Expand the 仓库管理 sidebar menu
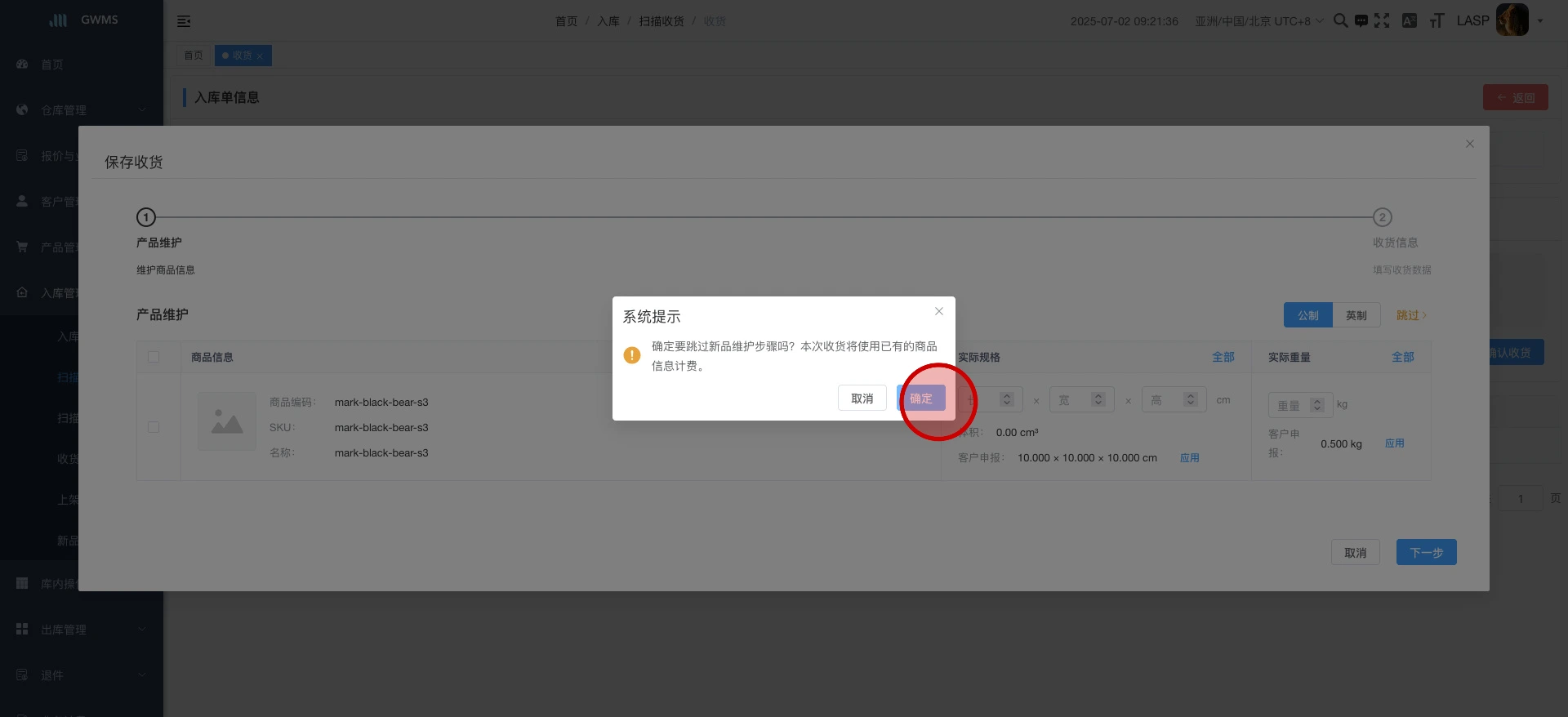The height and width of the screenshot is (717, 1568). 82,110
